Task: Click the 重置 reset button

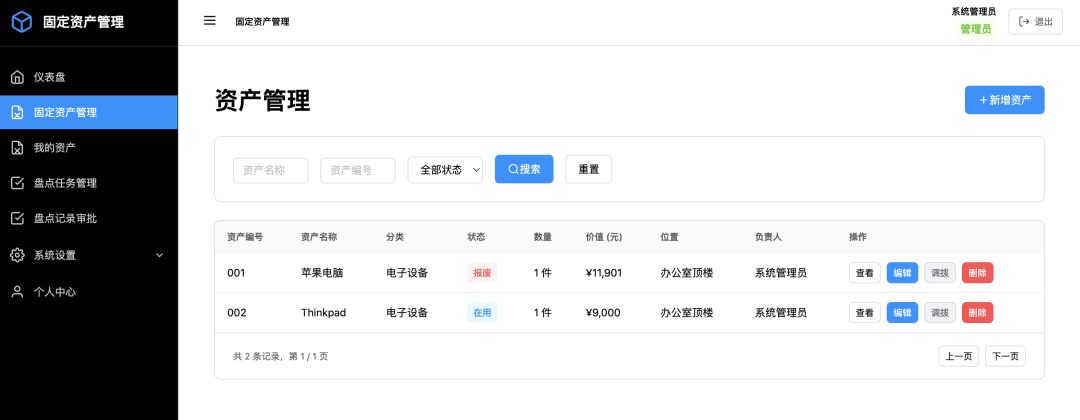Action: pyautogui.click(x=589, y=169)
